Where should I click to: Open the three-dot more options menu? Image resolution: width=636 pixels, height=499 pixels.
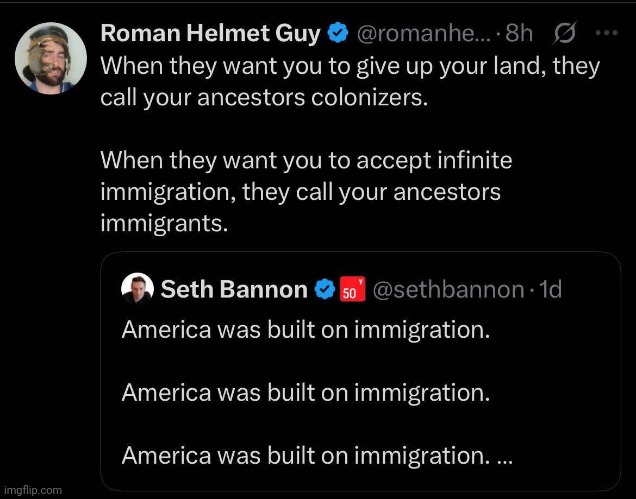click(x=607, y=33)
